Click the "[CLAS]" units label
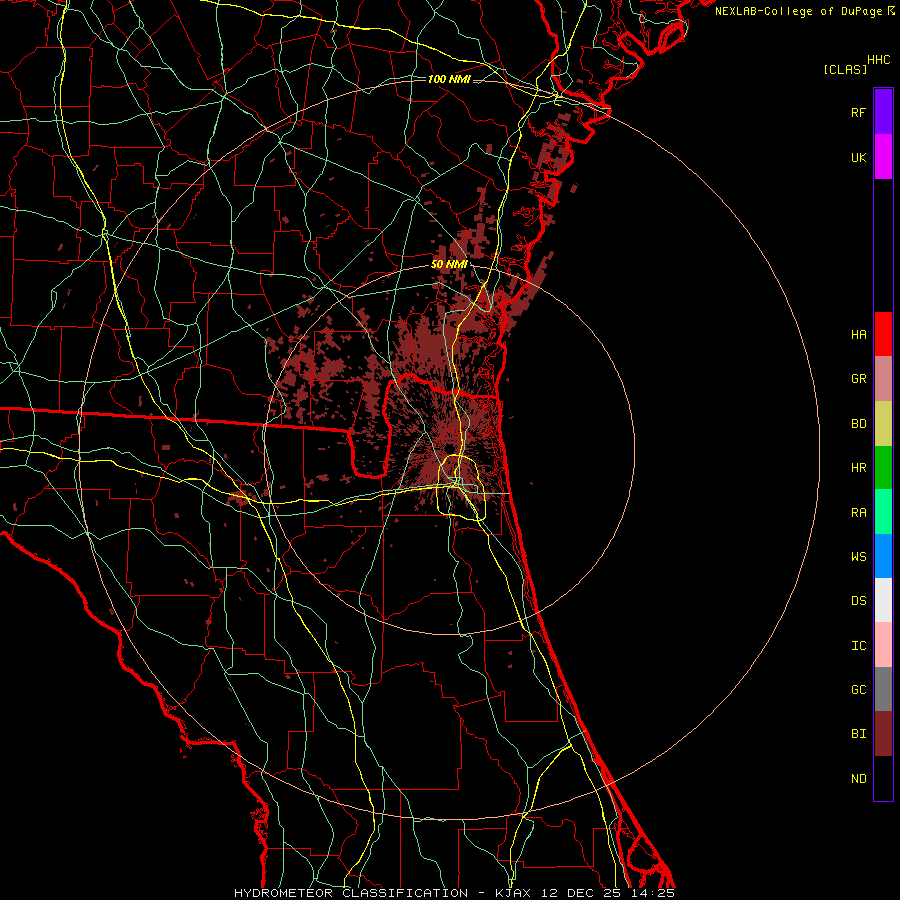The height and width of the screenshot is (900, 900). (x=845, y=69)
